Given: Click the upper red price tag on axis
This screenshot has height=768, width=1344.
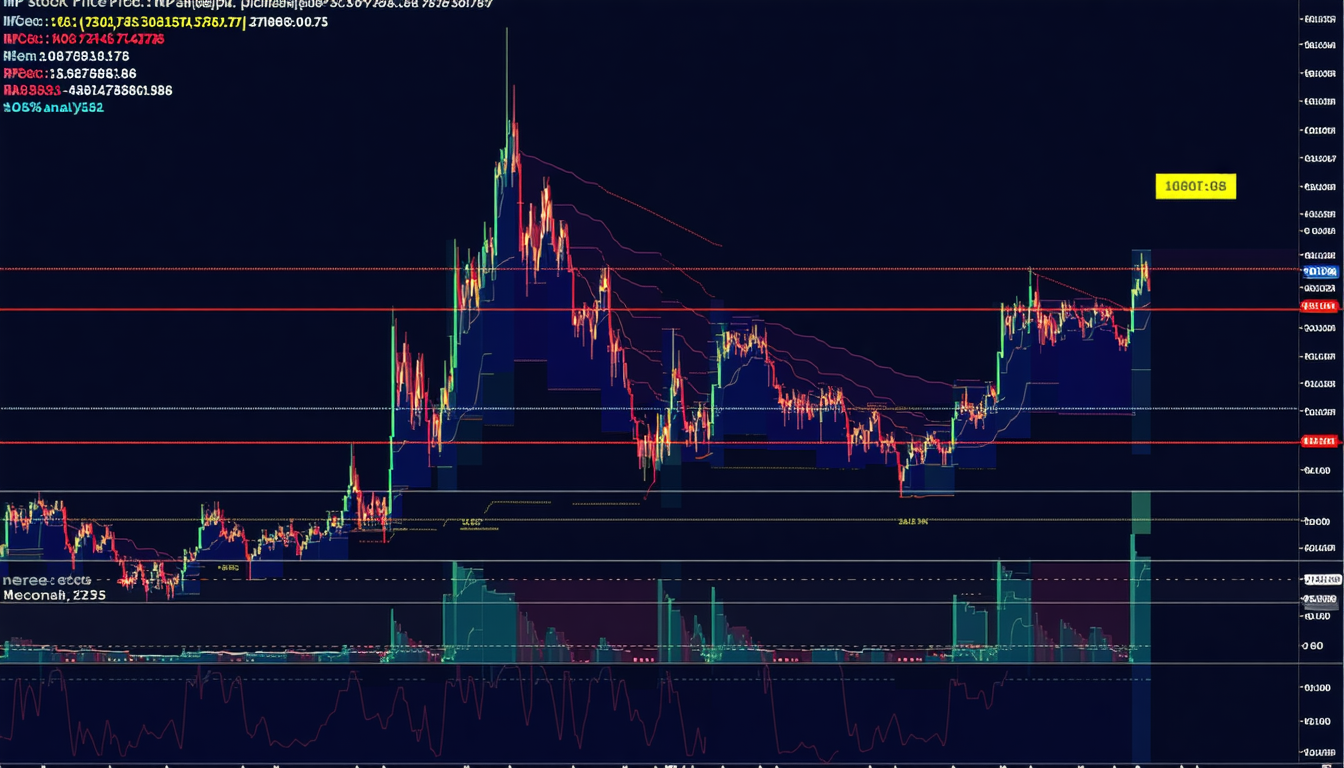Looking at the screenshot, I should click(1320, 306).
